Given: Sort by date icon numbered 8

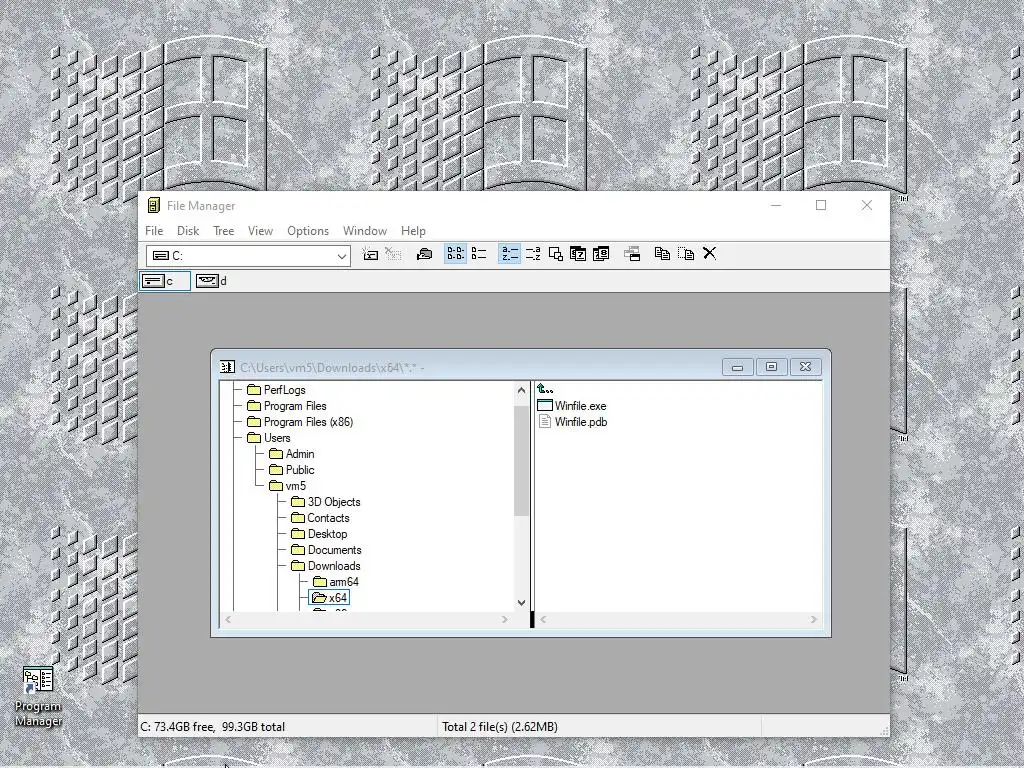Looking at the screenshot, I should 601,254.
